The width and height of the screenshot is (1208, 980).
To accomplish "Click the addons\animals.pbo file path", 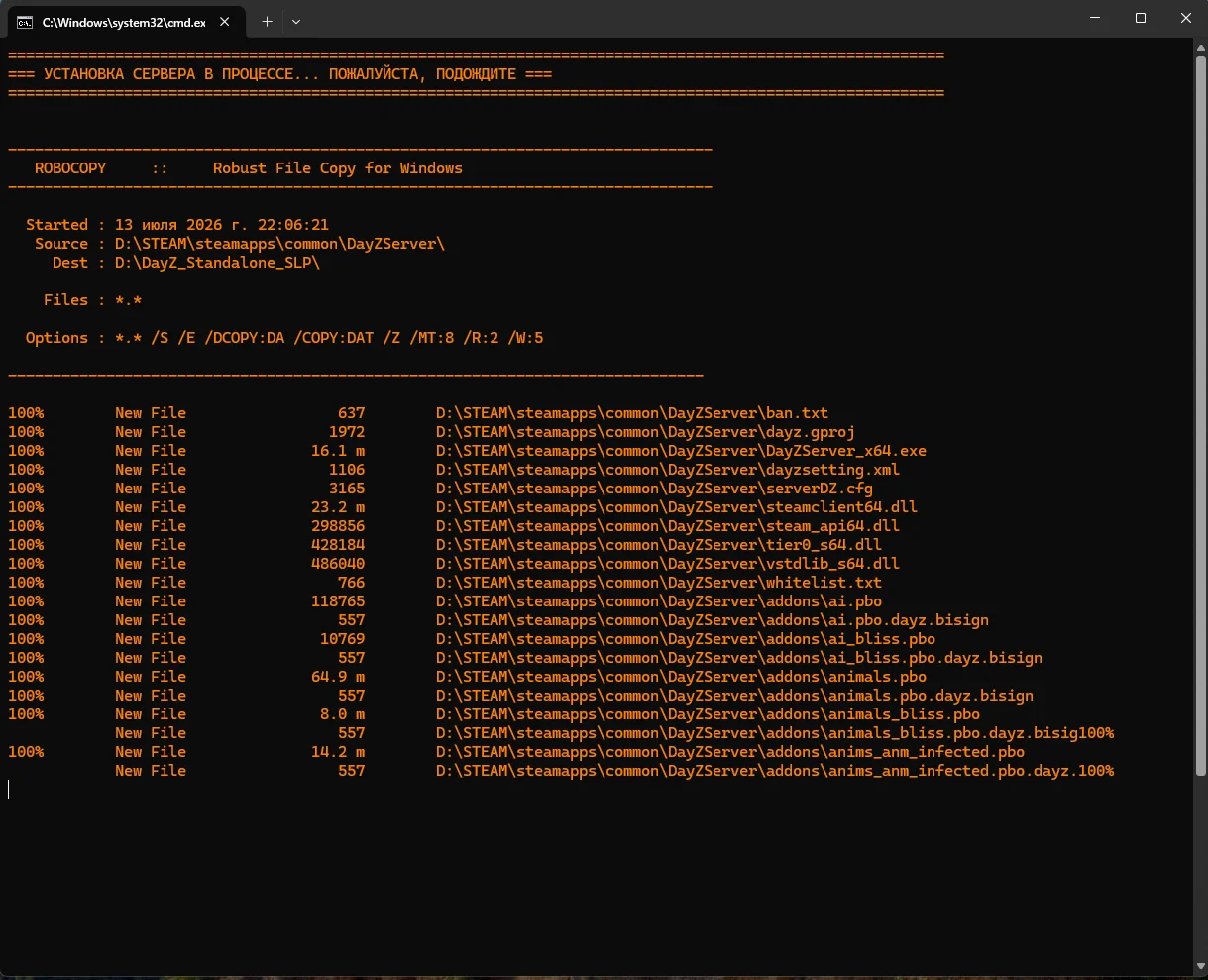I will click(x=681, y=677).
